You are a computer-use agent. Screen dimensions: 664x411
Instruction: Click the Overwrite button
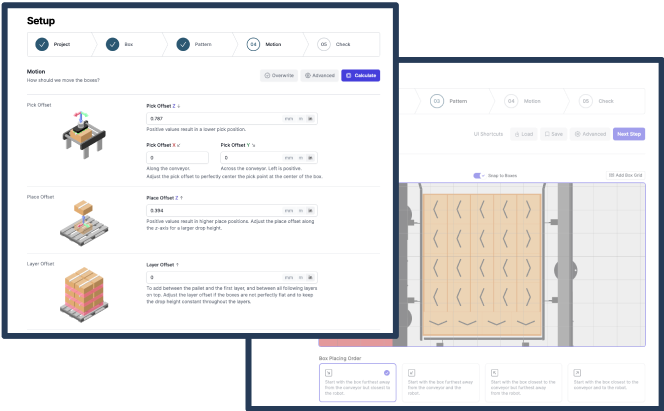tap(279, 75)
